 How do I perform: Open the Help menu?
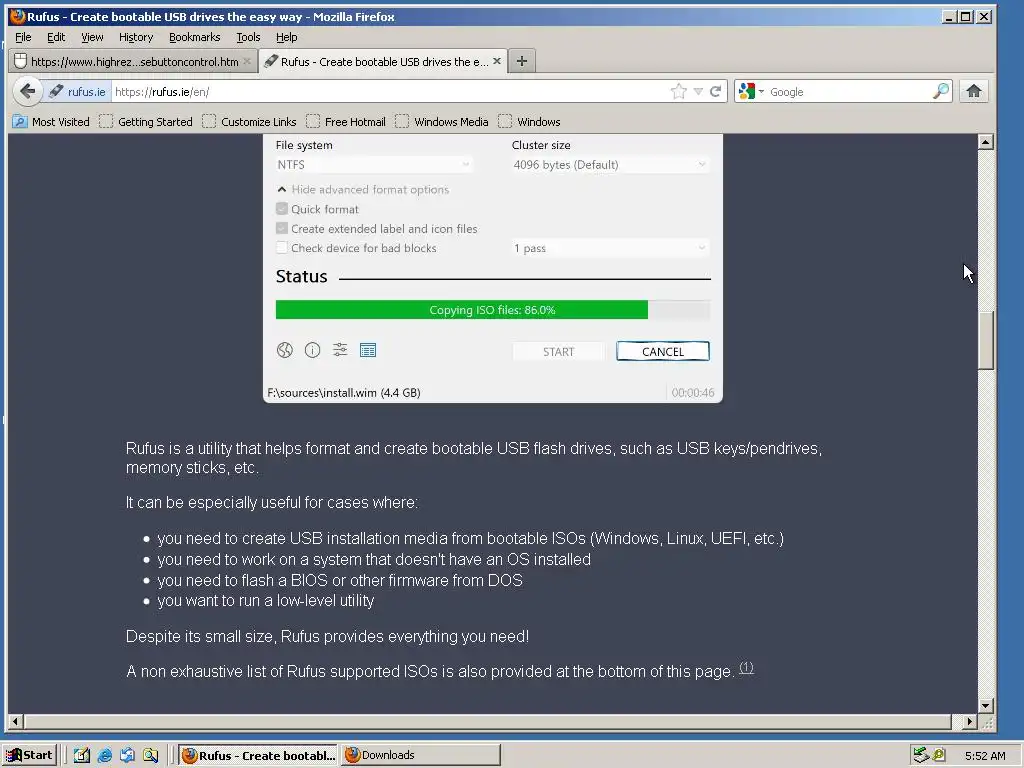[286, 37]
